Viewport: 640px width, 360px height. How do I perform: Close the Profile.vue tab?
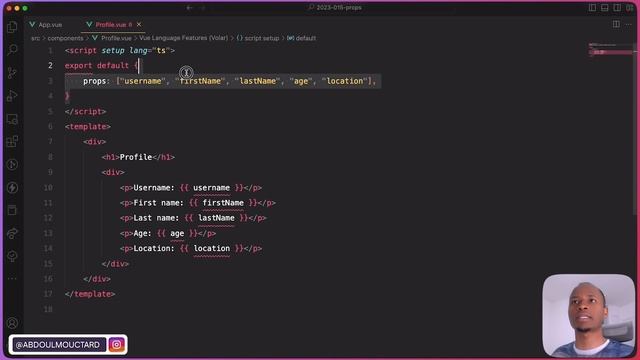coord(139,25)
